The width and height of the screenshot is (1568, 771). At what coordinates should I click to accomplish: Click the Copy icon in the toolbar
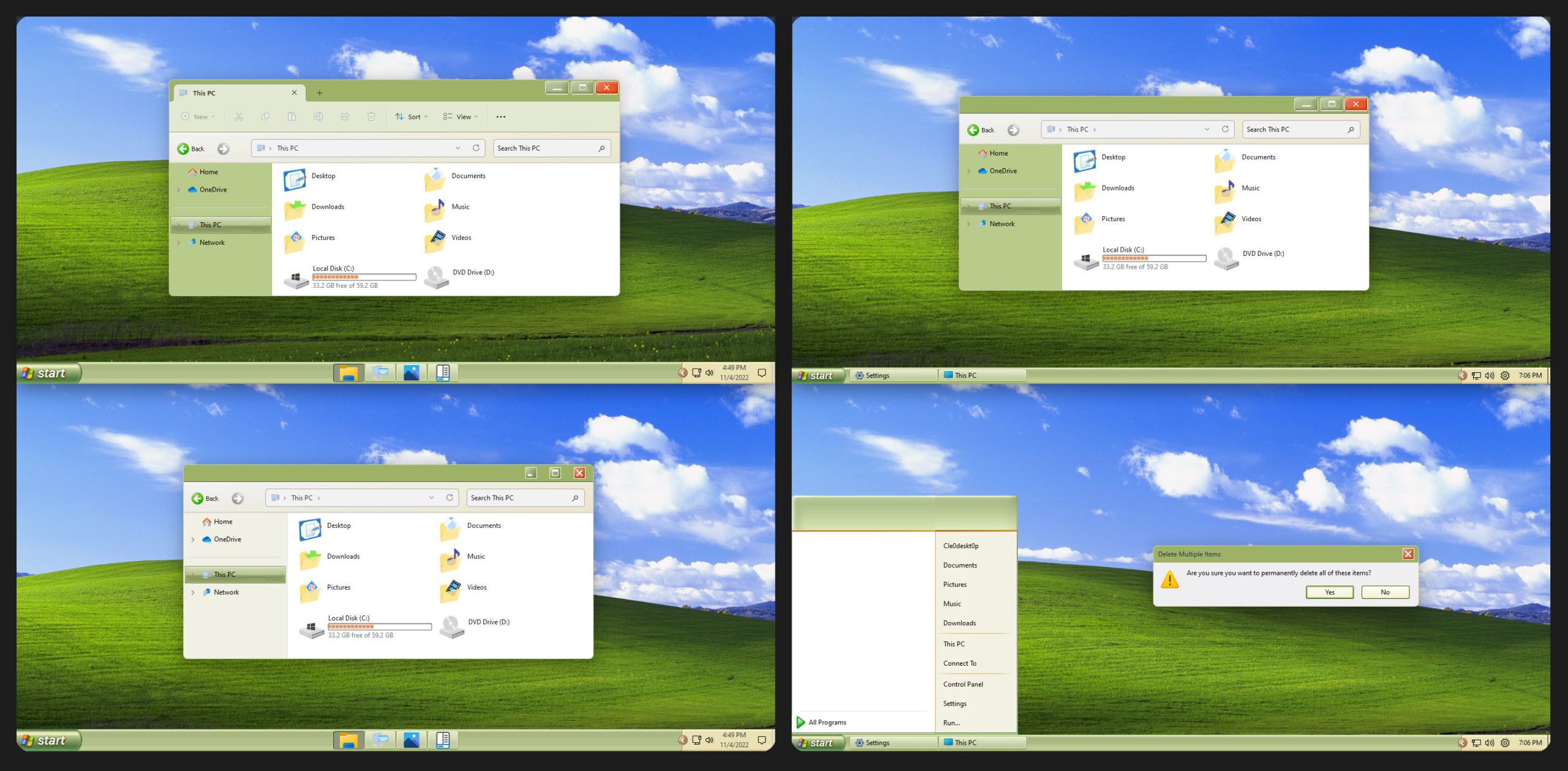tap(266, 116)
